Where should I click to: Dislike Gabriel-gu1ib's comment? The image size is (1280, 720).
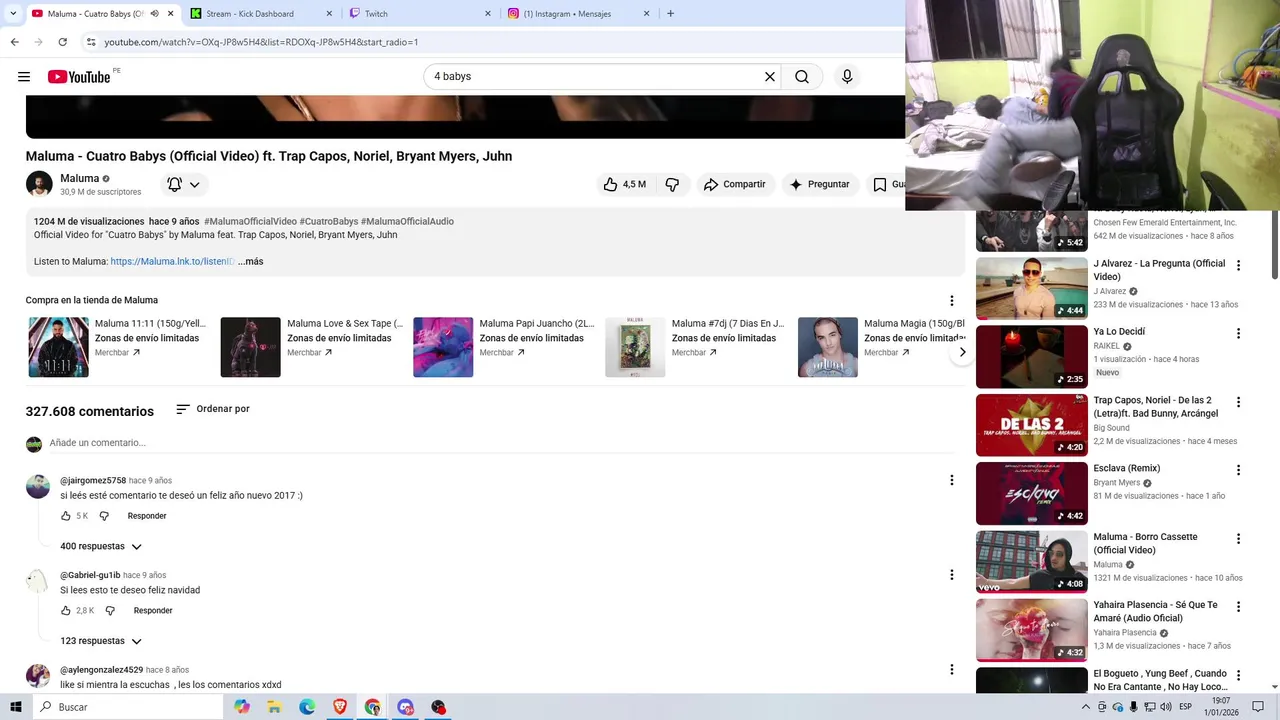click(110, 611)
